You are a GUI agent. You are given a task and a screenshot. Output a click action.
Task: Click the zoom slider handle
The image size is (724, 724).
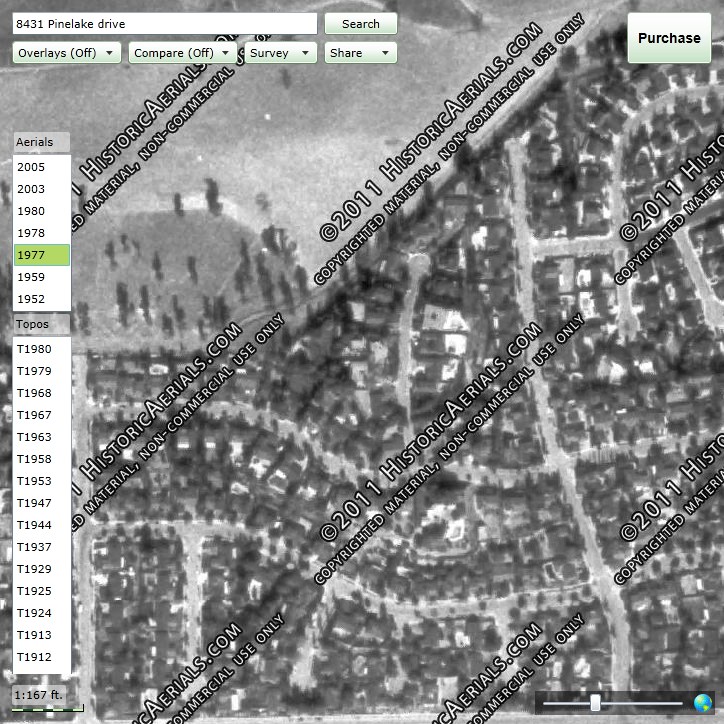595,703
